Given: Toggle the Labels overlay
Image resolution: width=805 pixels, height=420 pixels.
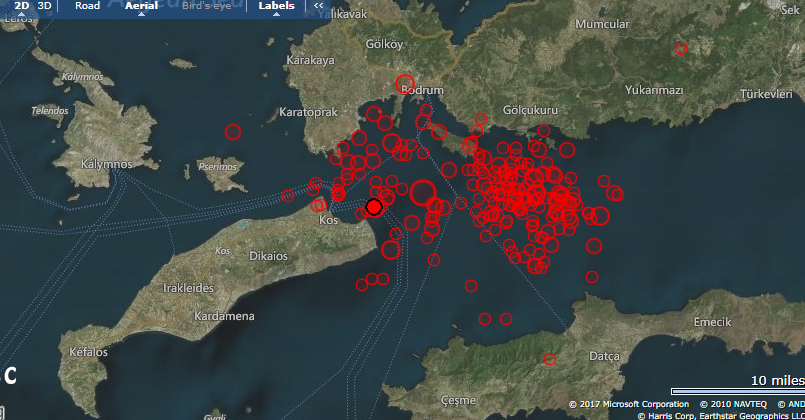Looking at the screenshot, I should point(276,6).
